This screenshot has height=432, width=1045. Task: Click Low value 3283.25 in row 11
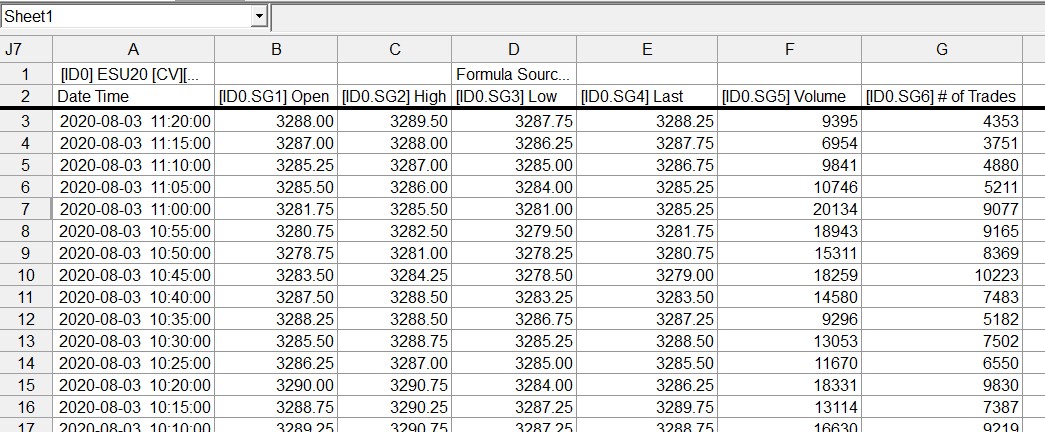[514, 297]
